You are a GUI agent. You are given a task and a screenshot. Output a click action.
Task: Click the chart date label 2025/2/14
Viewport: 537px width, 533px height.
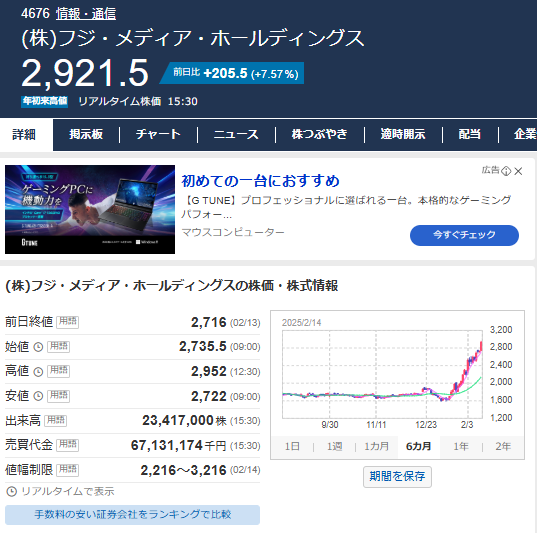pos(301,323)
